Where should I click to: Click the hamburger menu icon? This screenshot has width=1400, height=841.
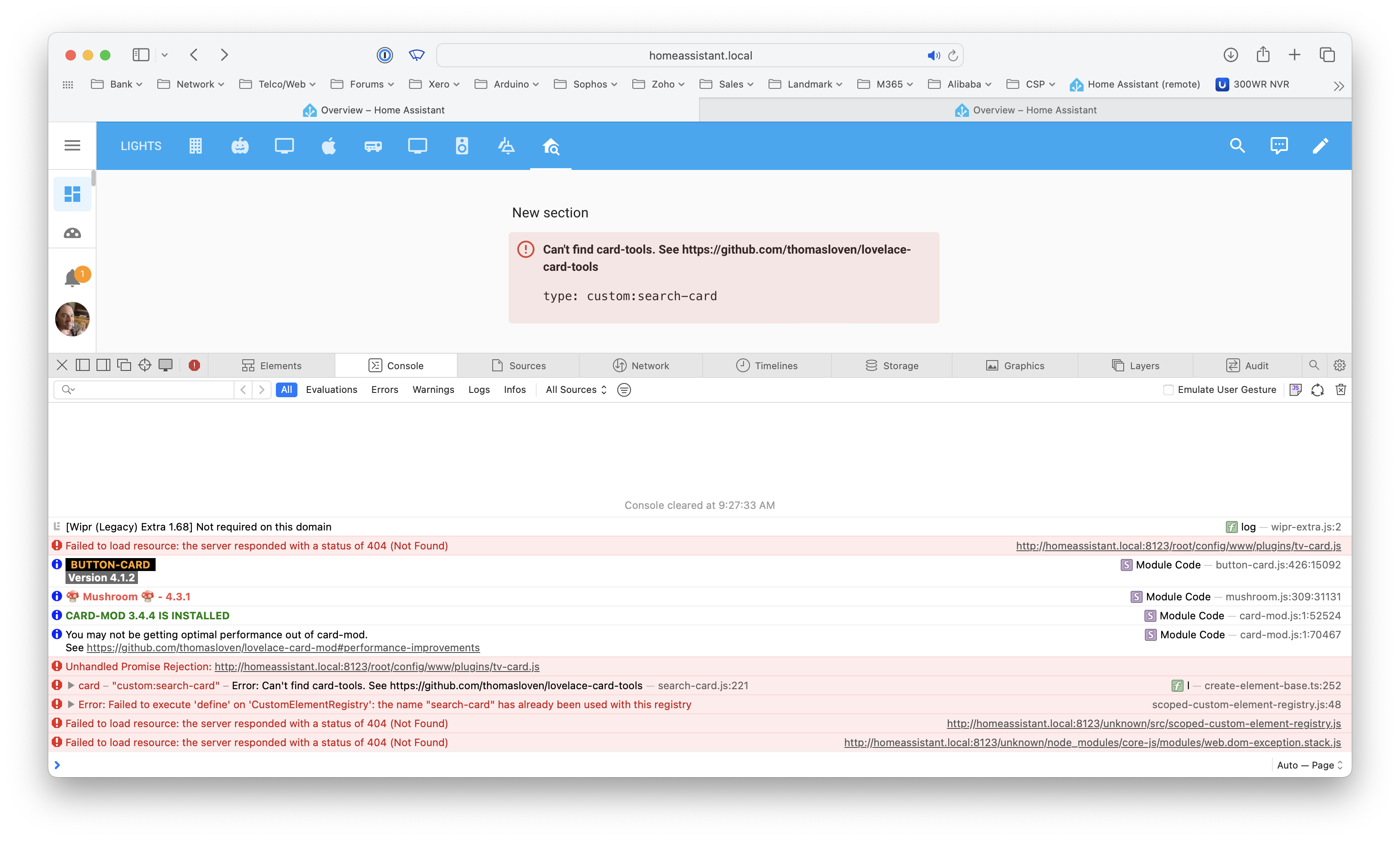click(x=72, y=146)
